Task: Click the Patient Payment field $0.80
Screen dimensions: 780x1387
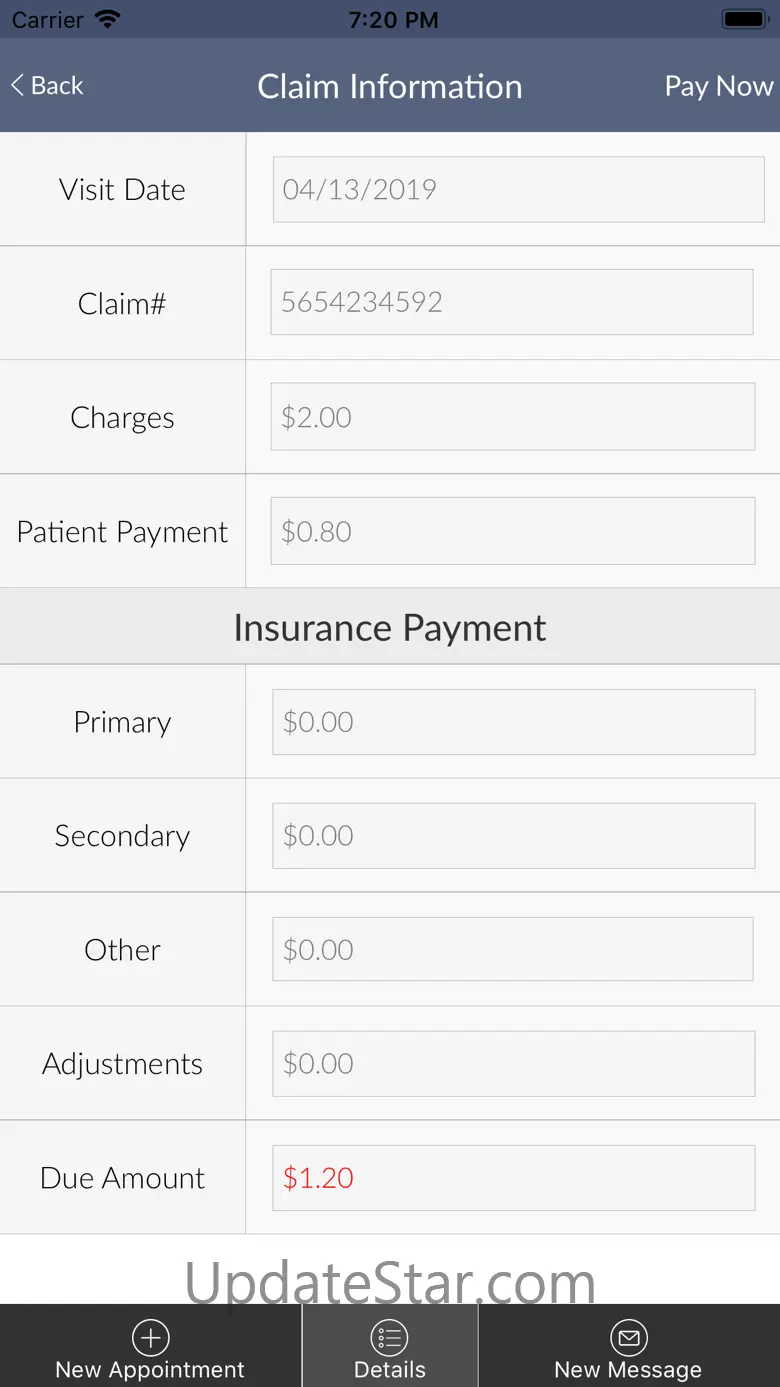Action: (513, 531)
